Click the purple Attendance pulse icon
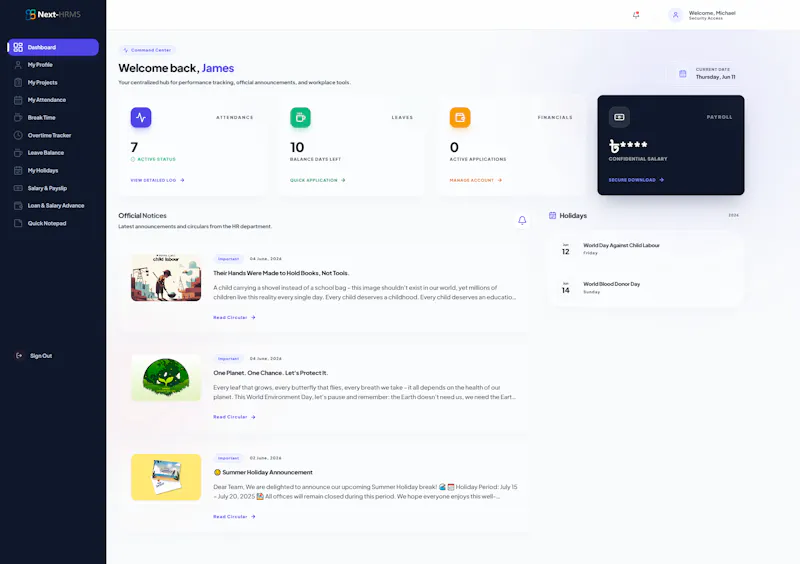 click(141, 117)
